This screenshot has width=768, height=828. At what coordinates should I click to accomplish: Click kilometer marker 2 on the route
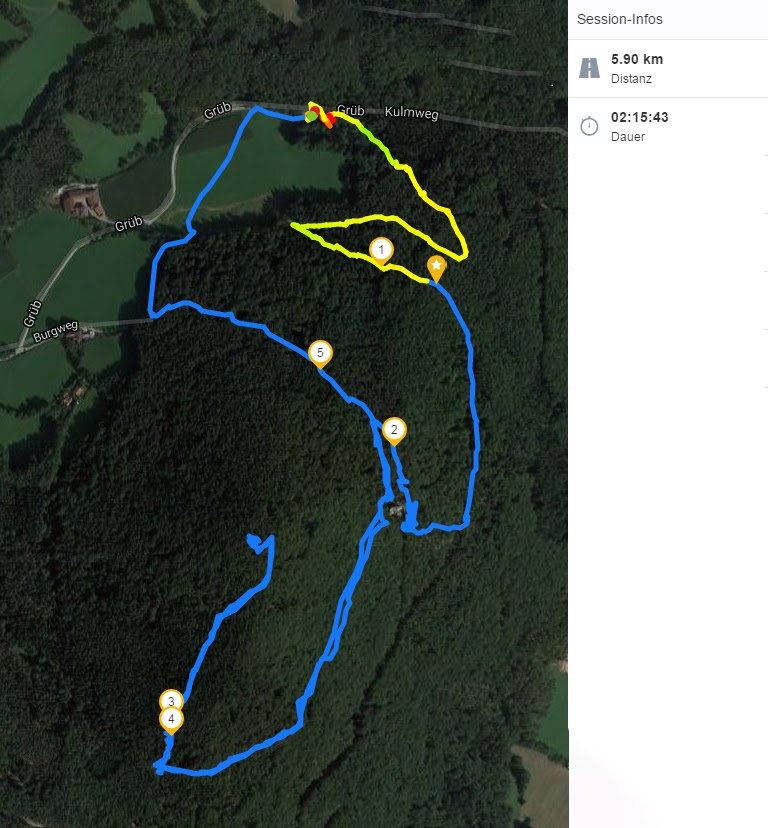394,431
